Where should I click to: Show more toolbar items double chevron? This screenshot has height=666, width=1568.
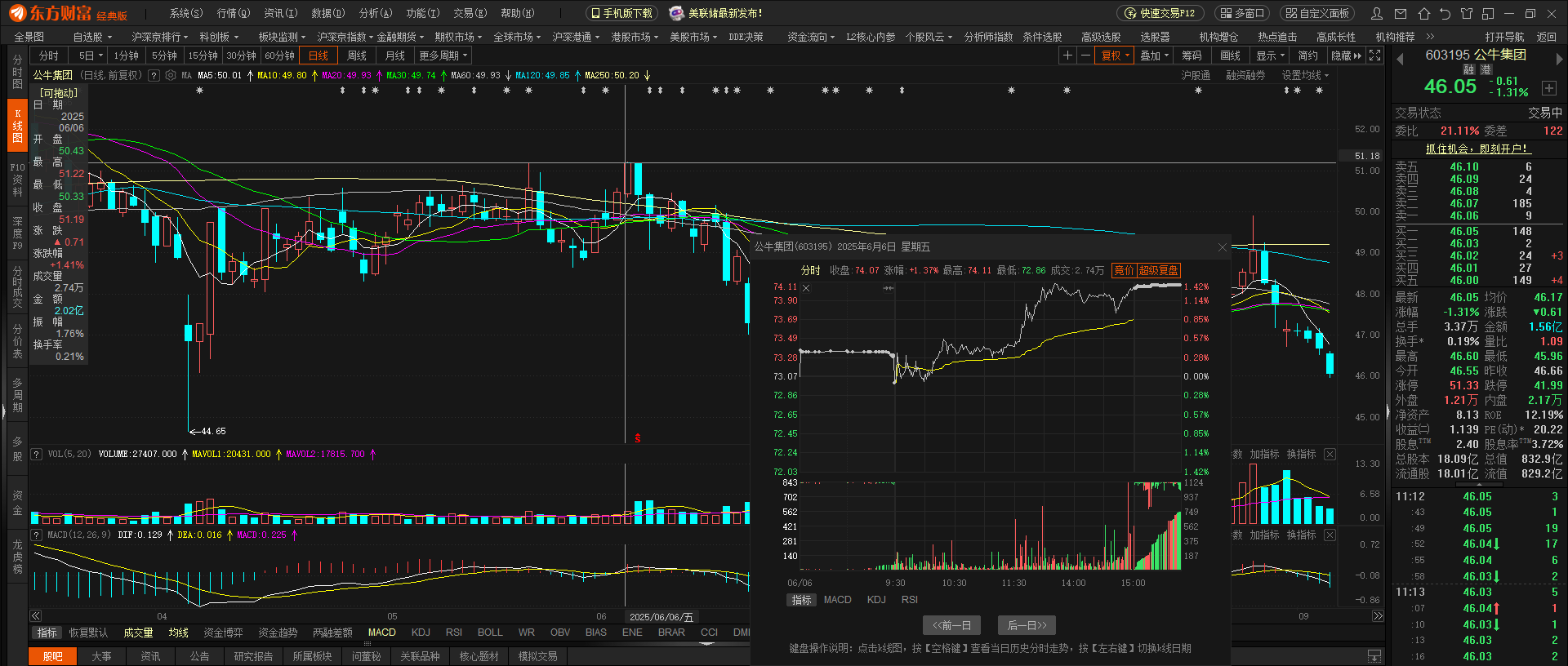click(x=1430, y=37)
